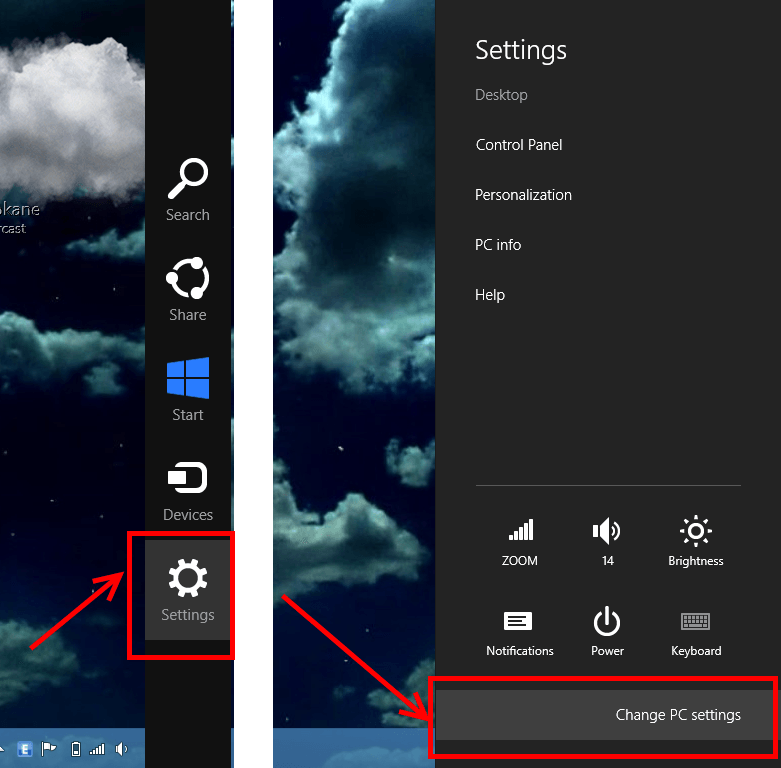Show hidden tray icons arrow
This screenshot has width=781, height=768.
[x=4, y=749]
